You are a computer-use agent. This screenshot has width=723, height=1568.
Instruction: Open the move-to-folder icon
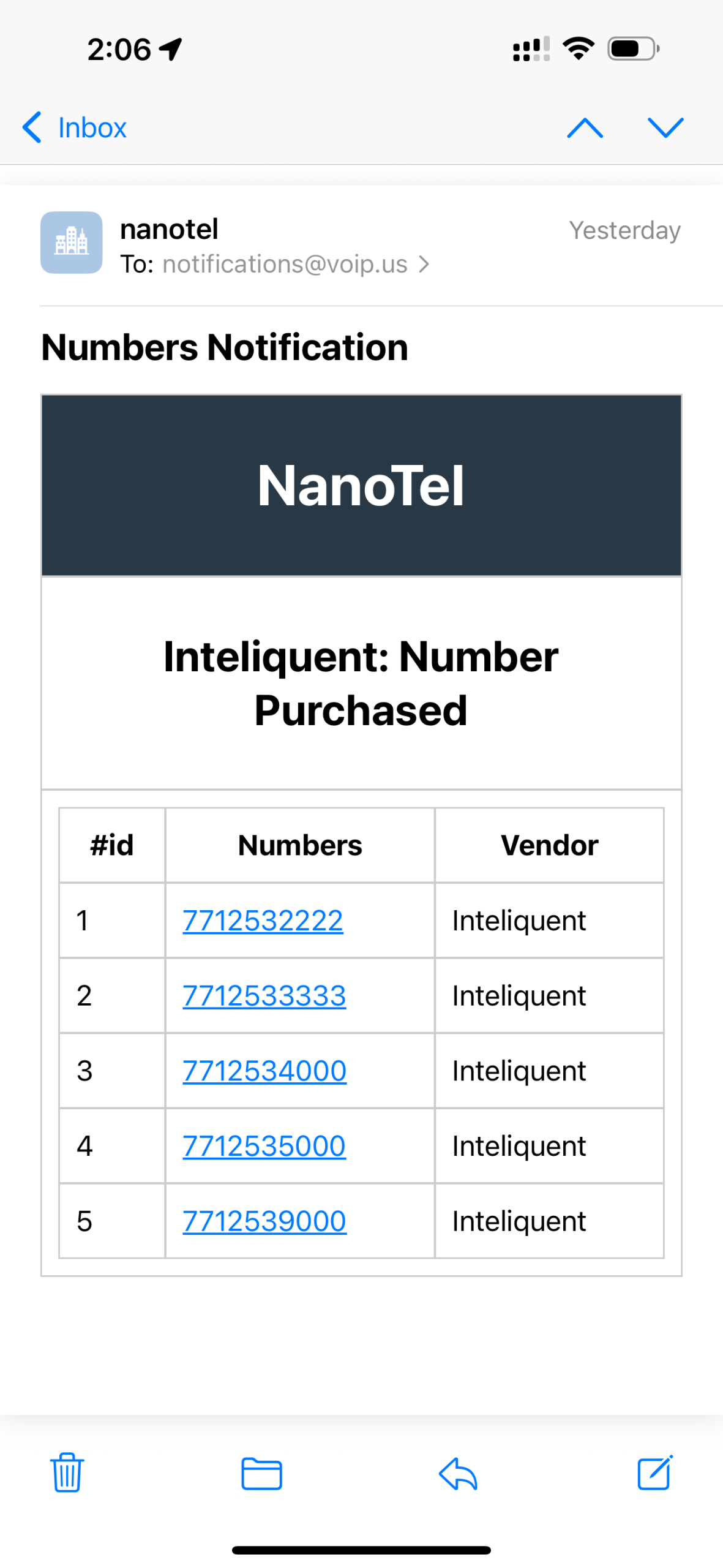[x=261, y=1473]
